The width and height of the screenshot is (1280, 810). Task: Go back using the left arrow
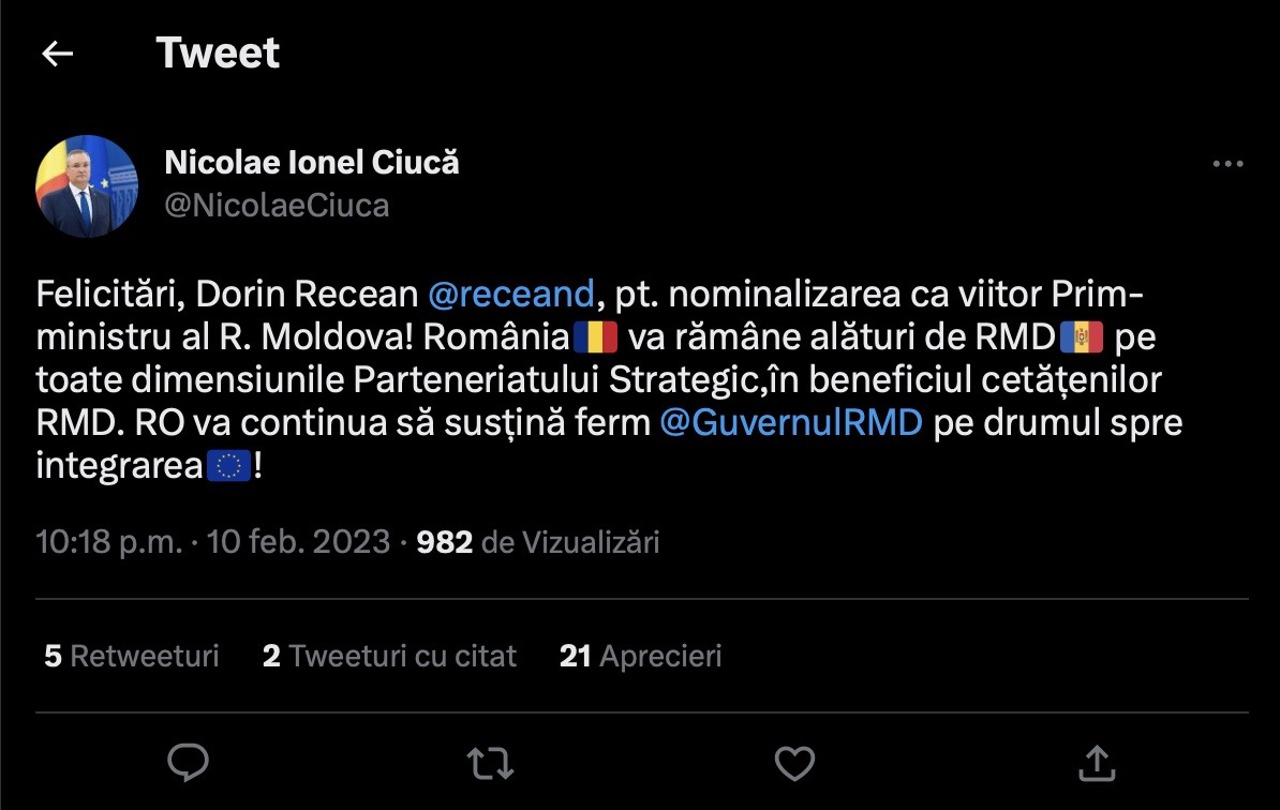click(58, 54)
